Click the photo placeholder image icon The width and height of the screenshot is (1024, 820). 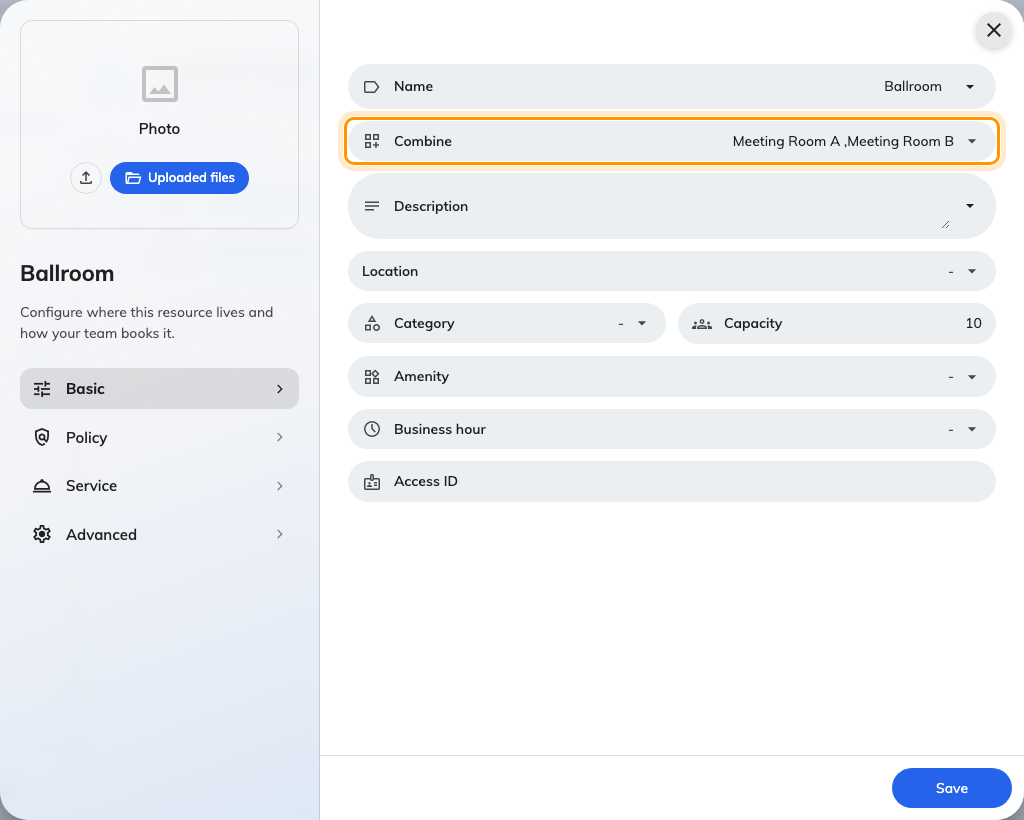click(x=159, y=84)
